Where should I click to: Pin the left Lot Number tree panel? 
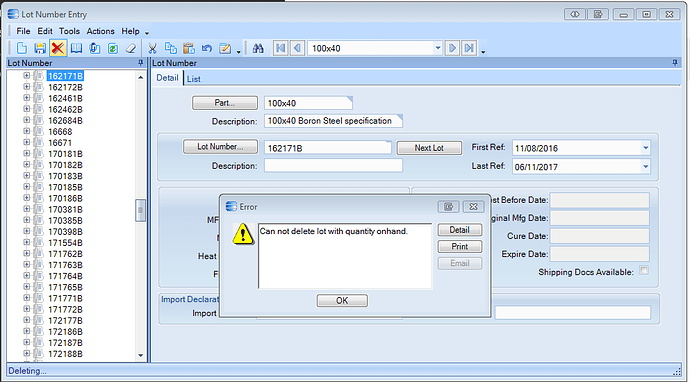click(141, 63)
